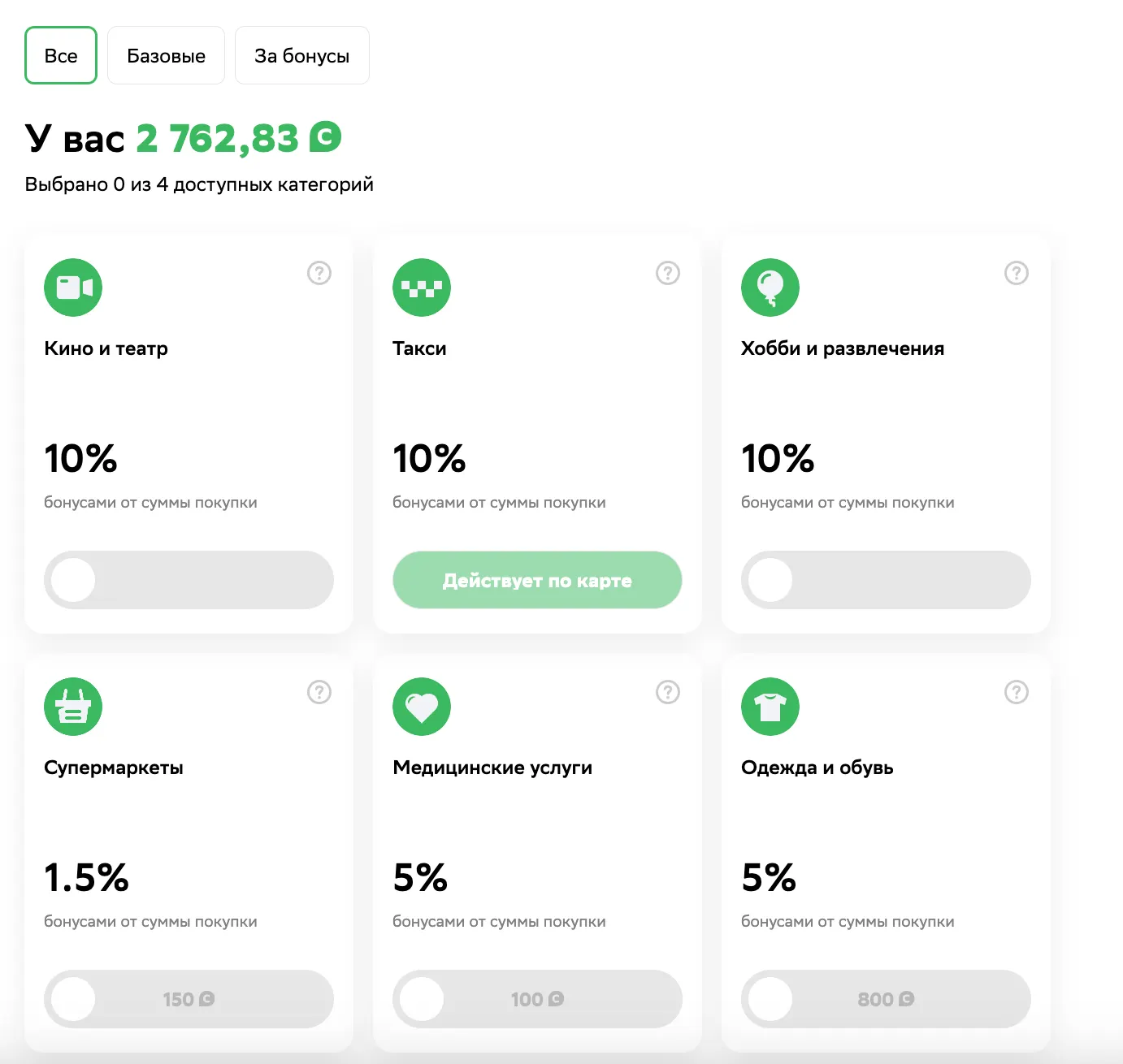View help for Медицинские услуги category
Viewport: 1123px width, 1064px height.
tap(668, 692)
